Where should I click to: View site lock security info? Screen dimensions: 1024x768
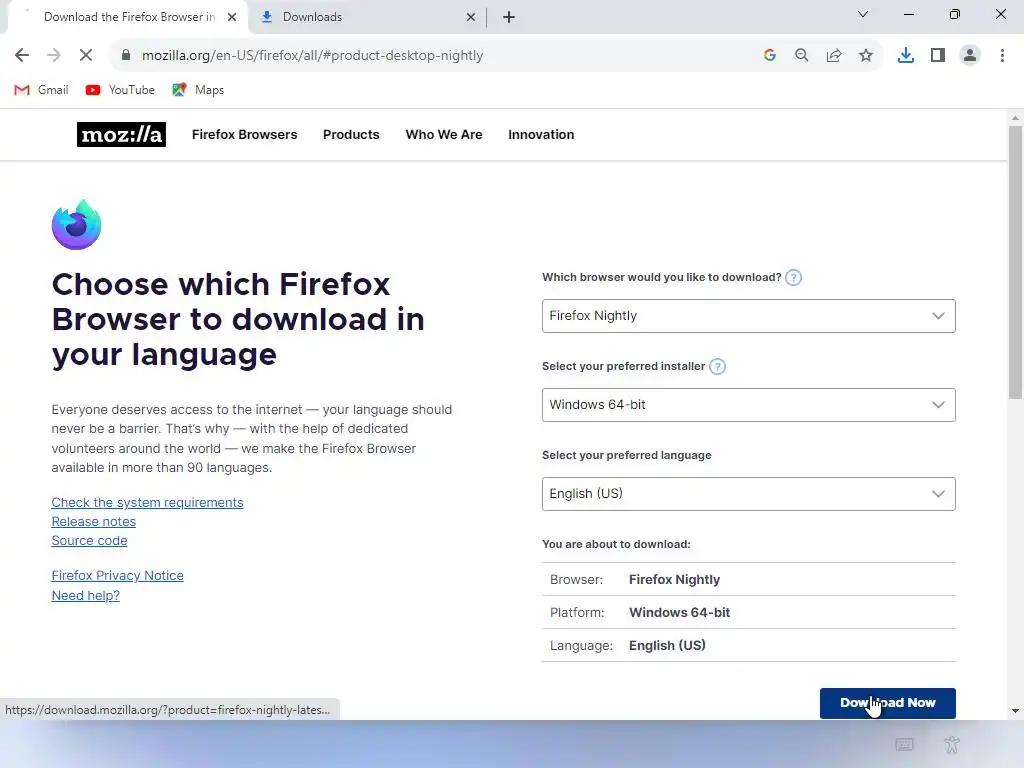pyautogui.click(x=126, y=56)
